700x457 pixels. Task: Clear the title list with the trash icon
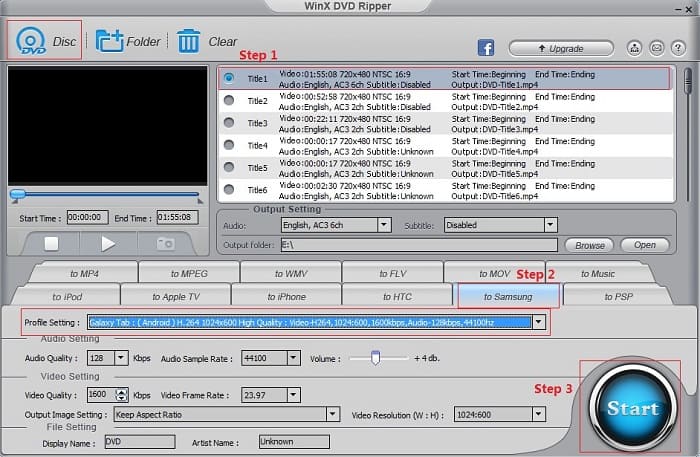click(188, 41)
